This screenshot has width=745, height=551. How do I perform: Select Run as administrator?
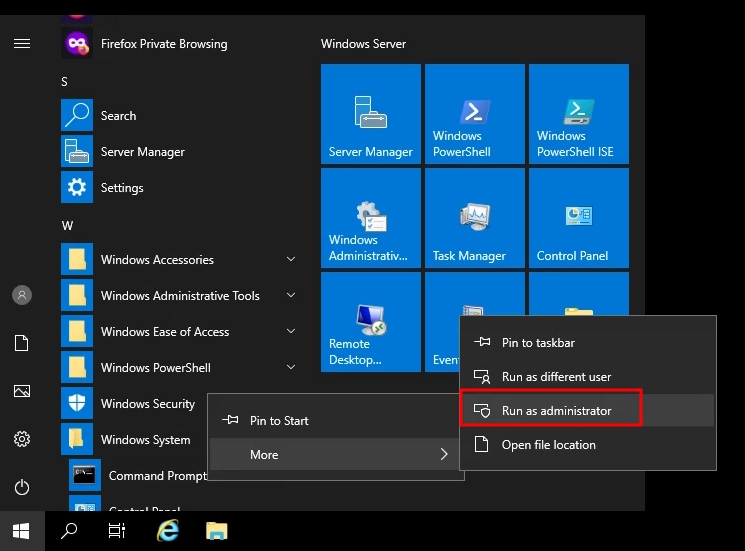coord(556,411)
